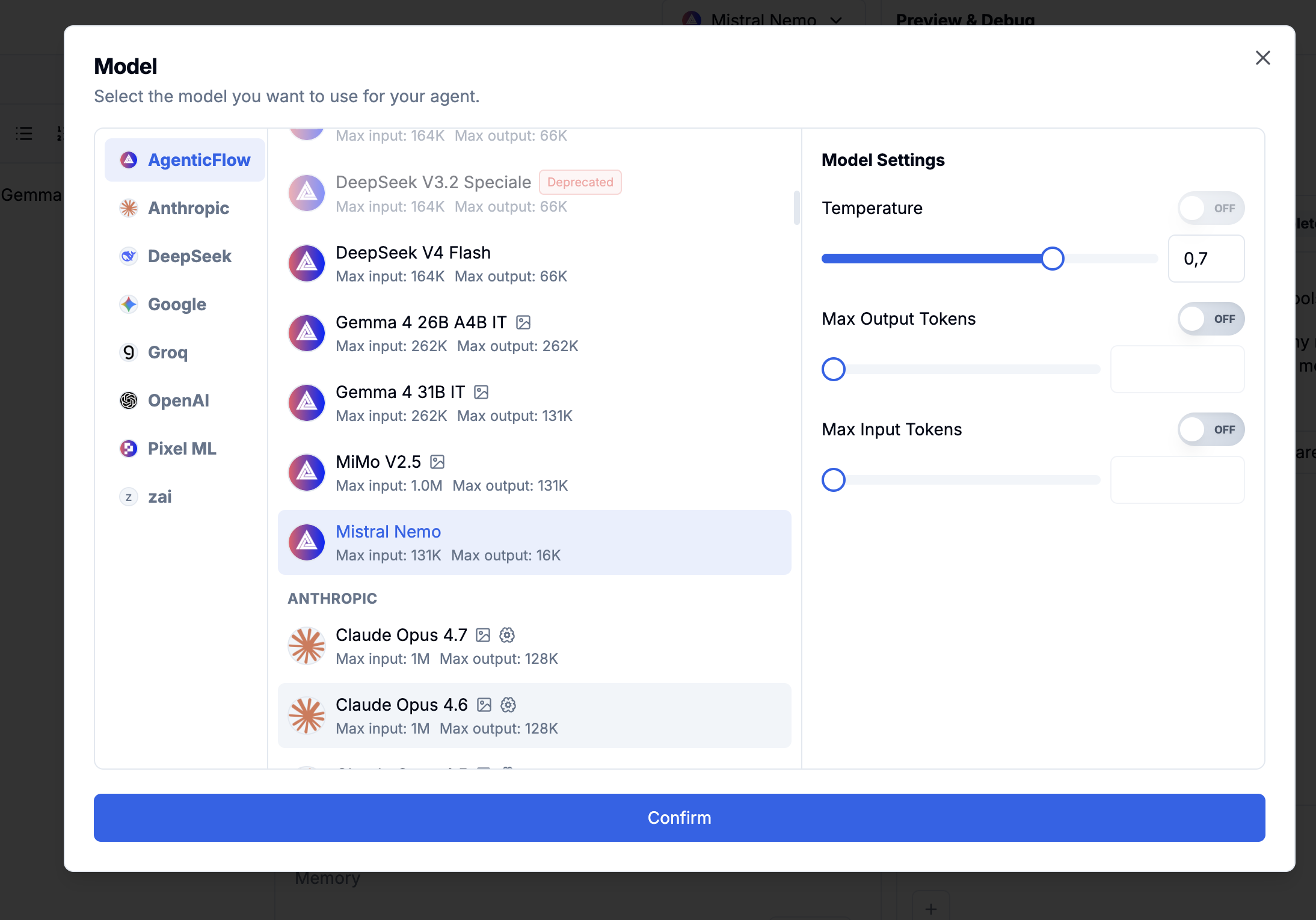Choose the Google provider tab
Image resolution: width=1316 pixels, height=920 pixels.
tap(185, 304)
